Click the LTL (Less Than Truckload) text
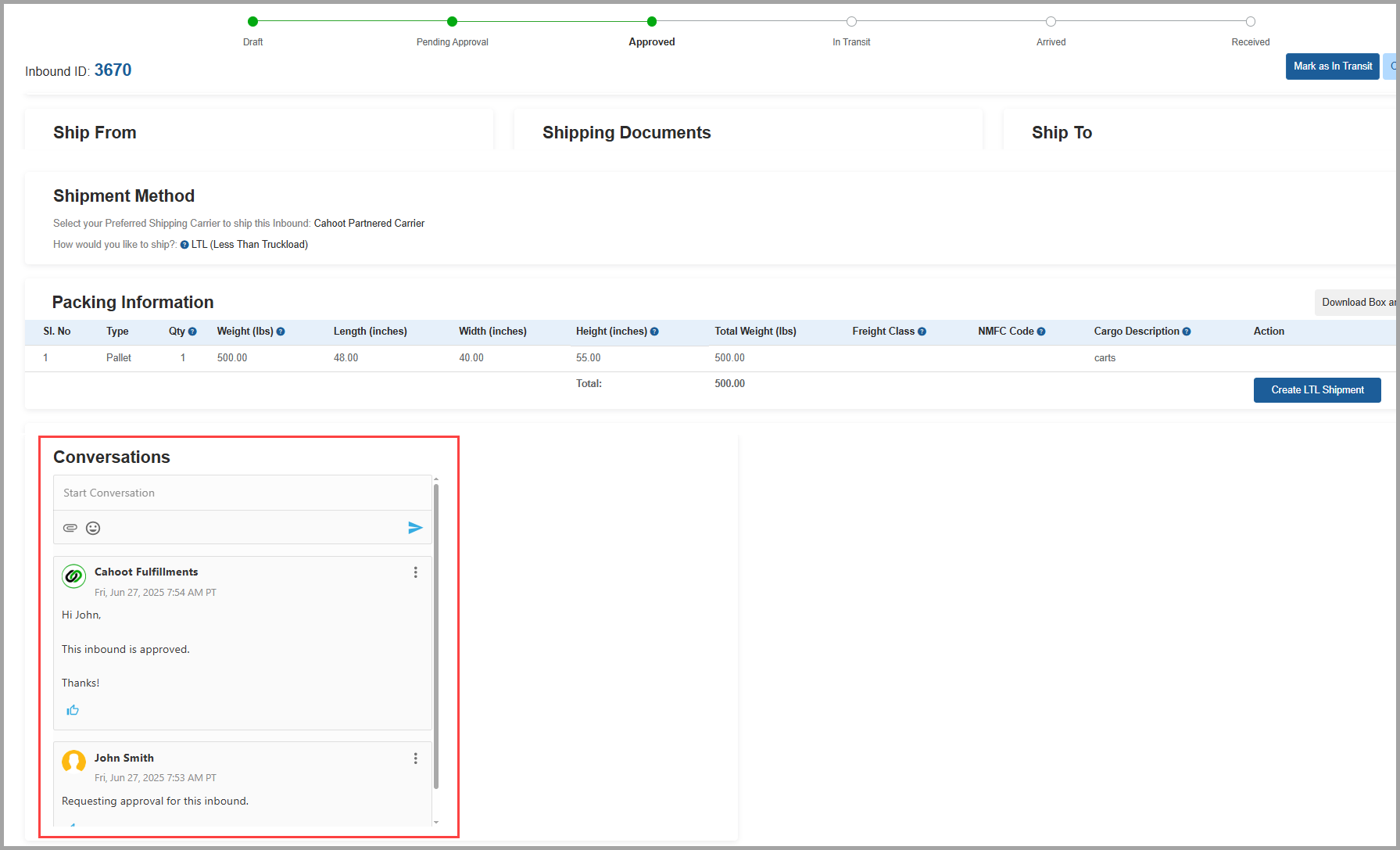 249,245
